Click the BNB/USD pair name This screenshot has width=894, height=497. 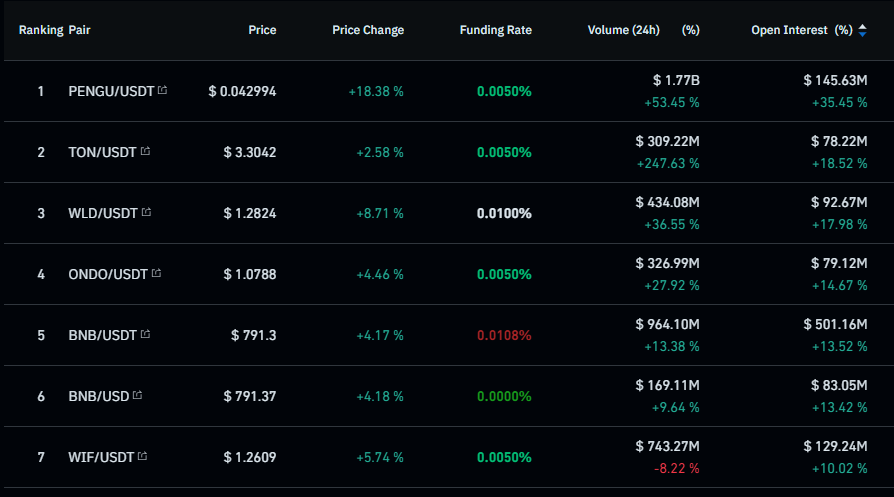coord(99,396)
